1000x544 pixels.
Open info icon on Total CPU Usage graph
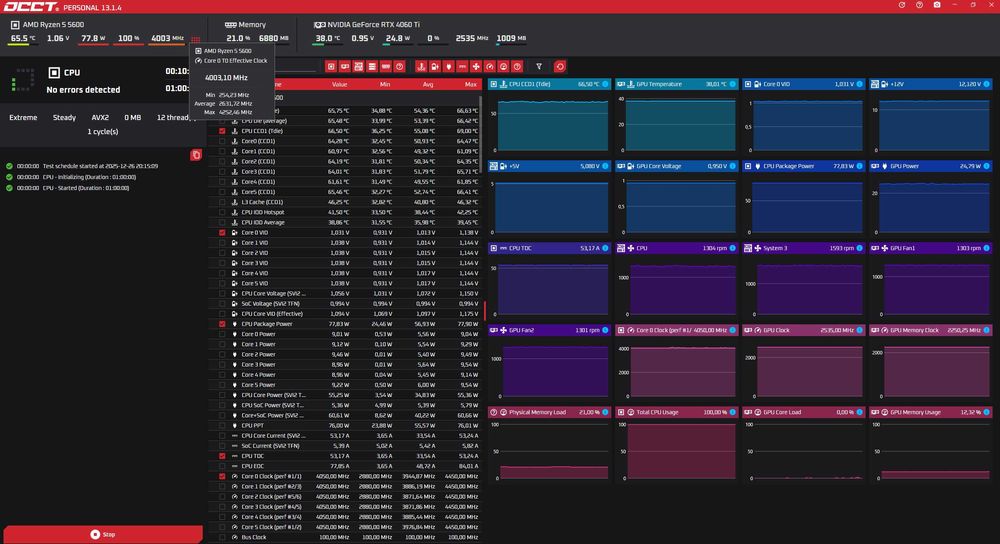(732, 412)
